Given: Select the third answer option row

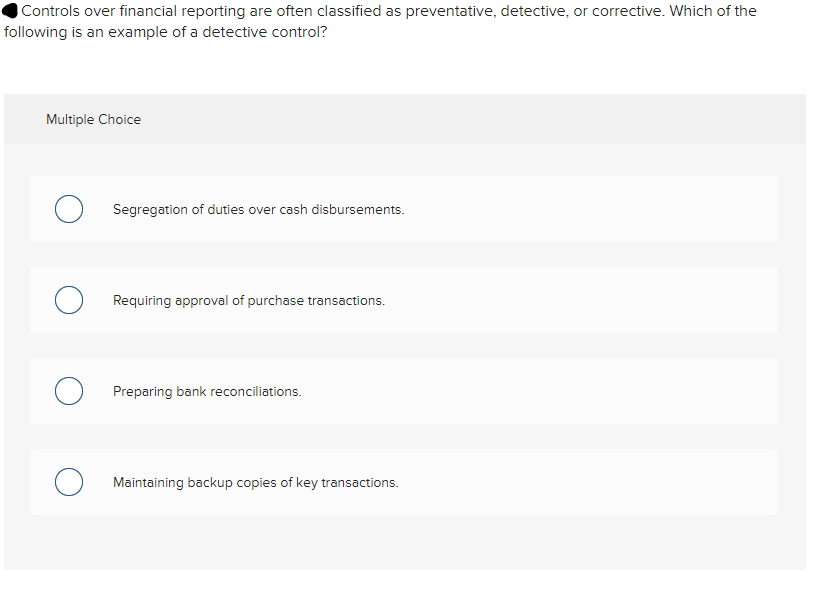Looking at the screenshot, I should (x=404, y=391).
